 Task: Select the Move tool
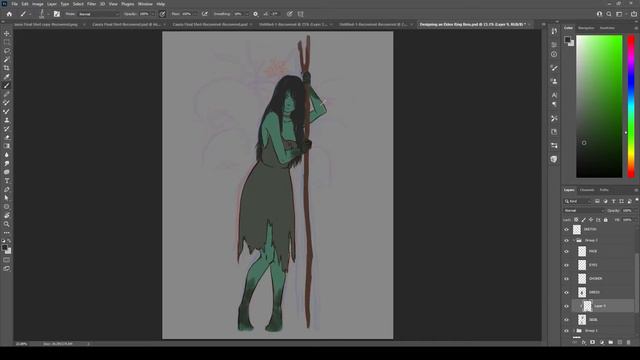pos(7,33)
